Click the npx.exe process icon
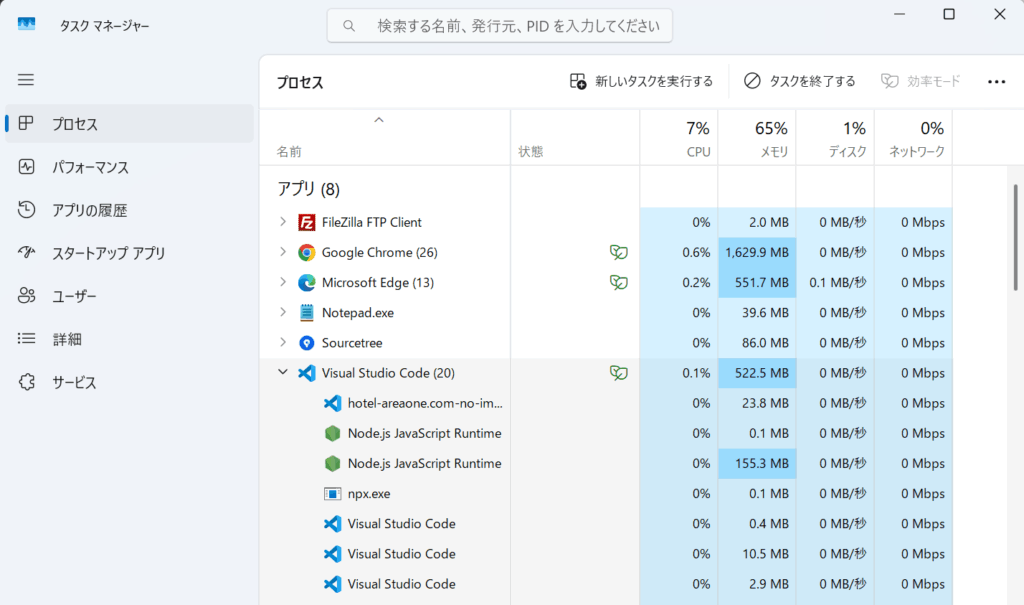The width and height of the screenshot is (1024, 605). (x=332, y=493)
